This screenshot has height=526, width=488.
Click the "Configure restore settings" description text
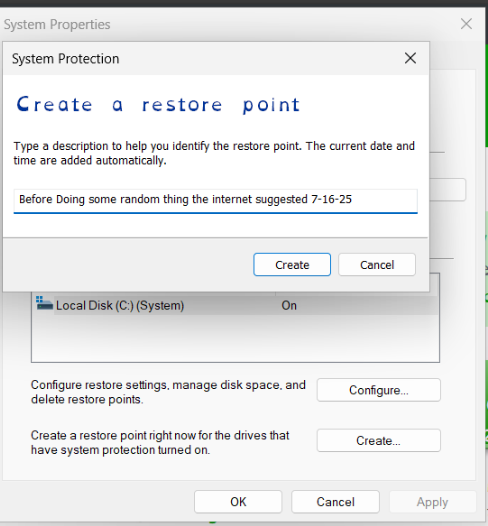click(168, 392)
